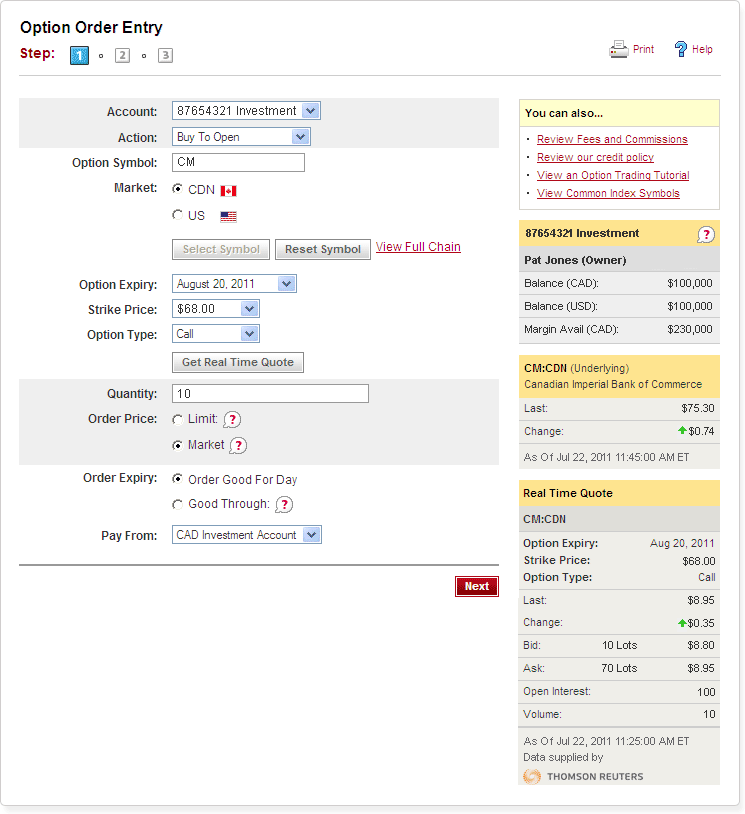
Task: Focus the Quantity input field
Action: 270,394
